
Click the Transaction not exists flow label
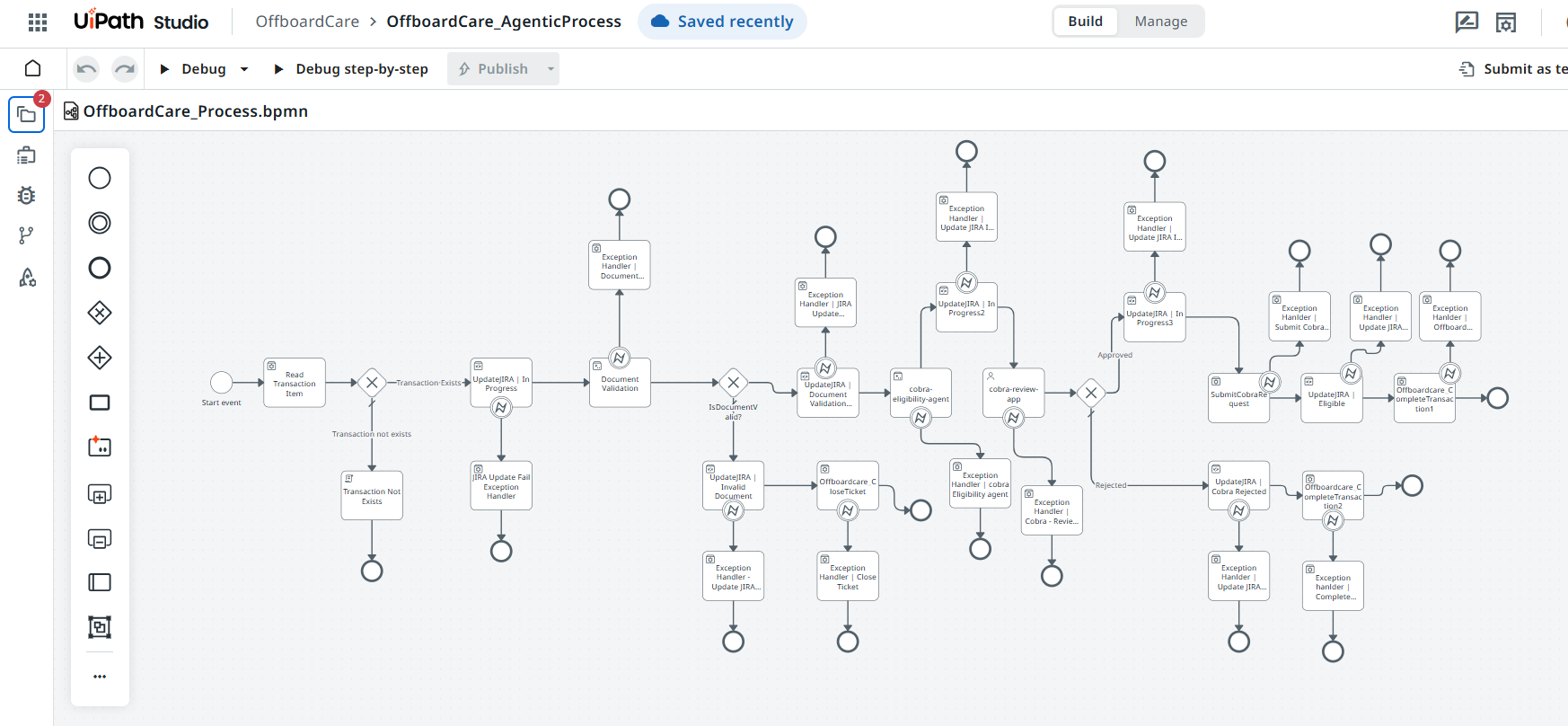(x=372, y=434)
